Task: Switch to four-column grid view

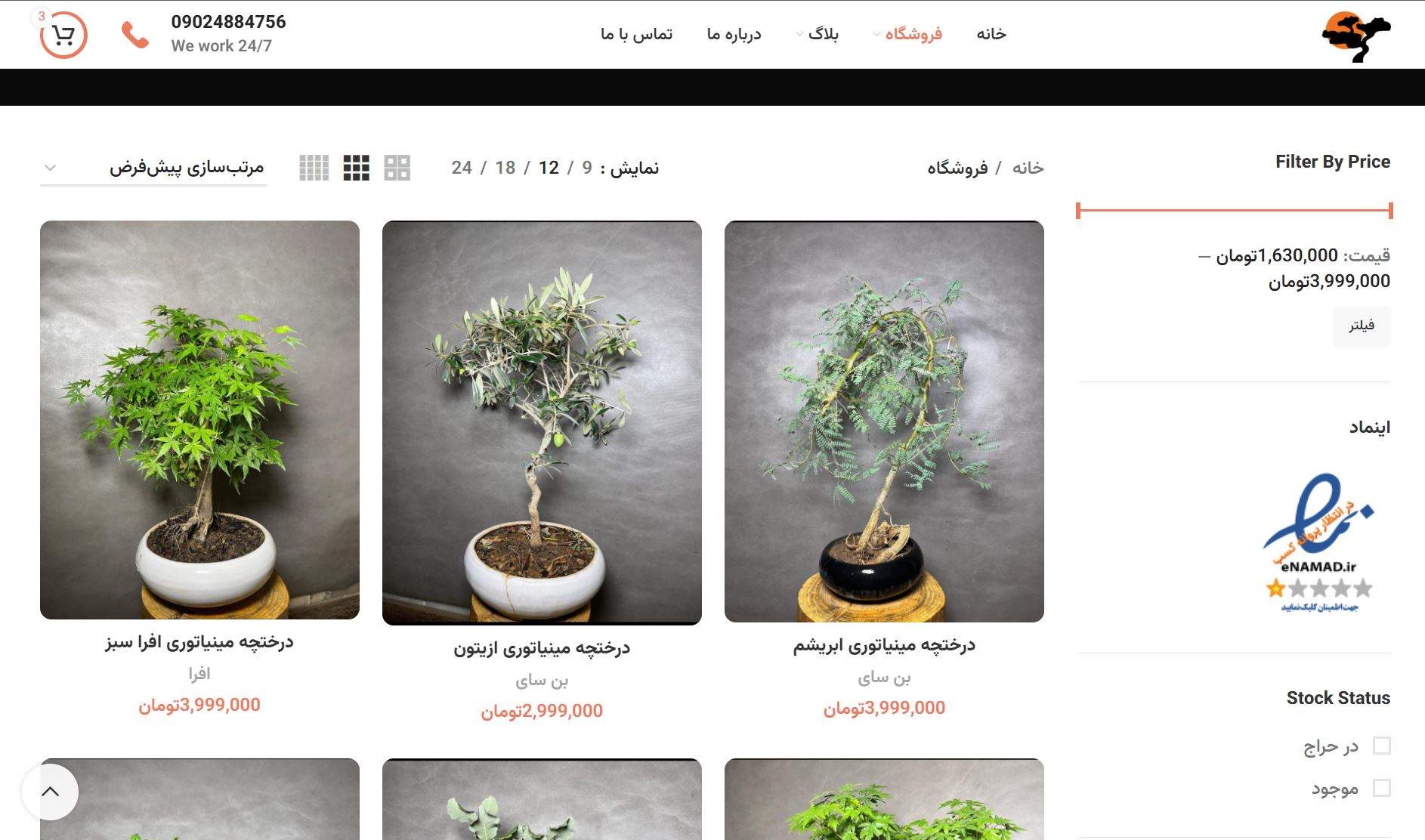Action: [314, 168]
